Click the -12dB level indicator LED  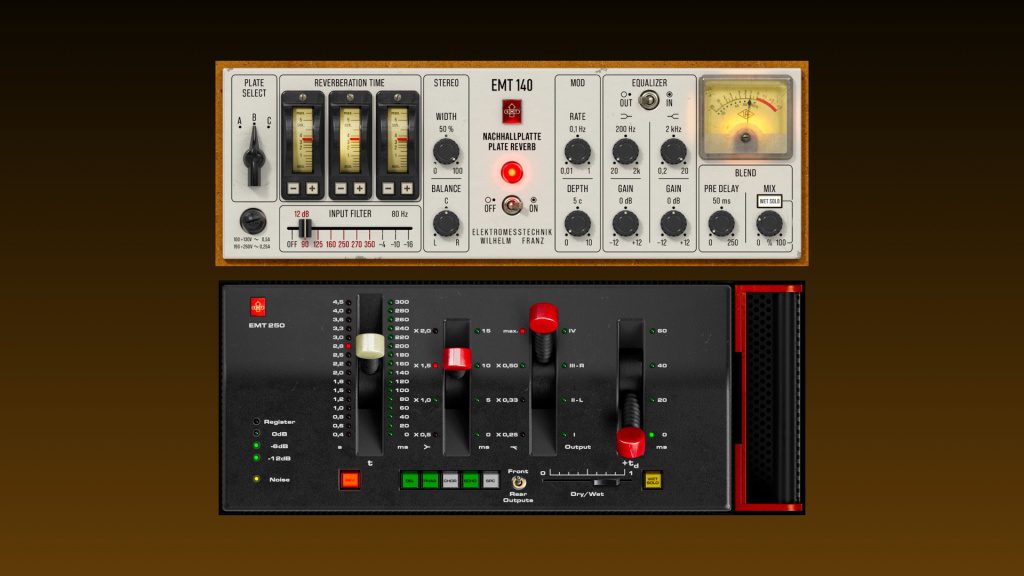point(257,458)
